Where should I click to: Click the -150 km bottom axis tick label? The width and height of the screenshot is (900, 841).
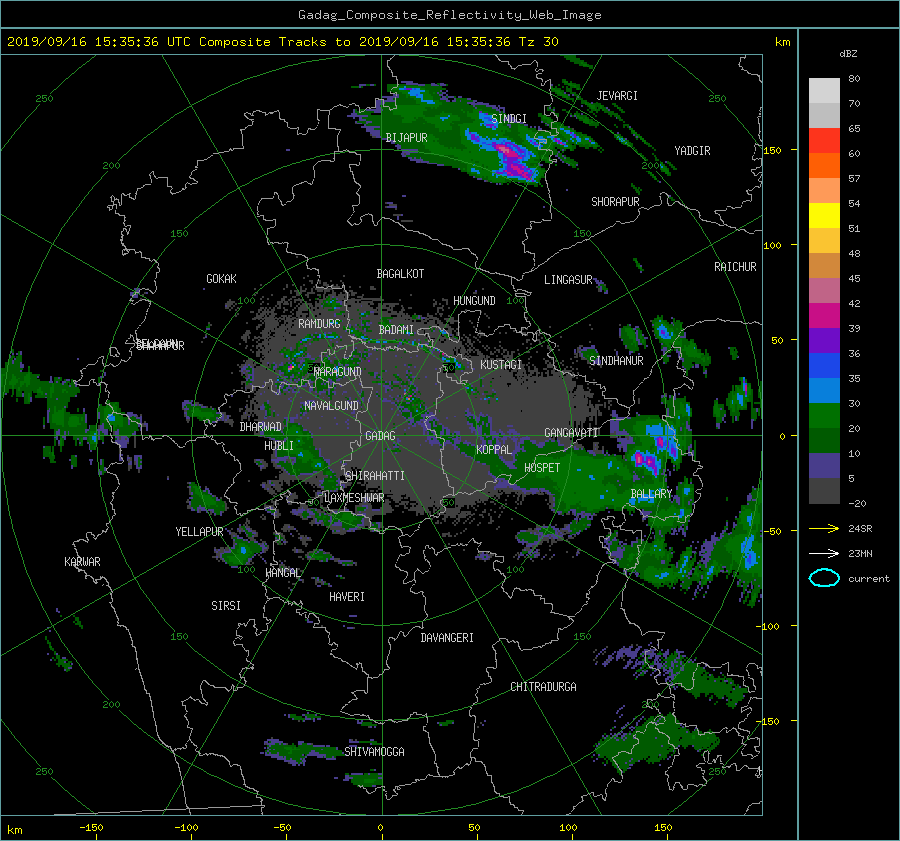pyautogui.click(x=91, y=828)
